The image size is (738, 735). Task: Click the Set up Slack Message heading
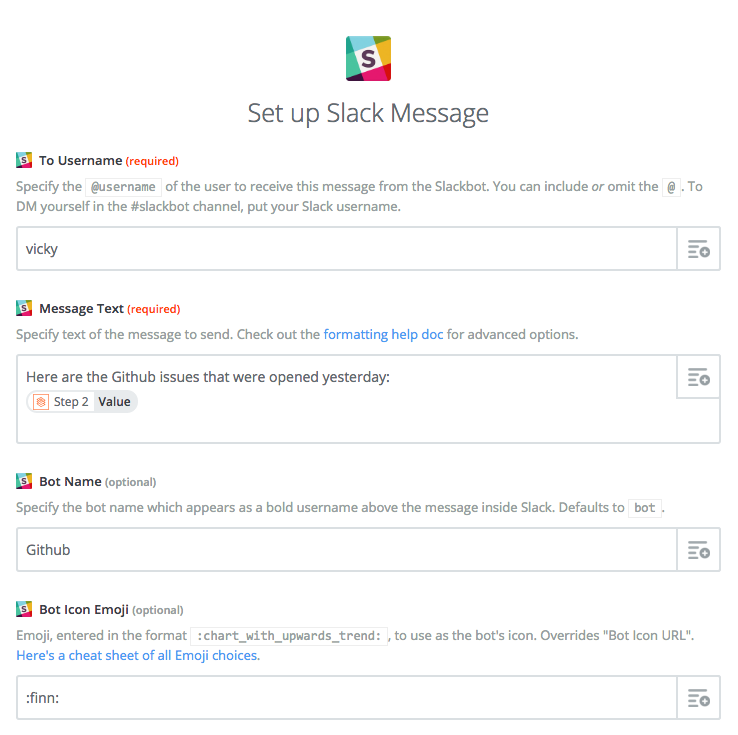(368, 113)
